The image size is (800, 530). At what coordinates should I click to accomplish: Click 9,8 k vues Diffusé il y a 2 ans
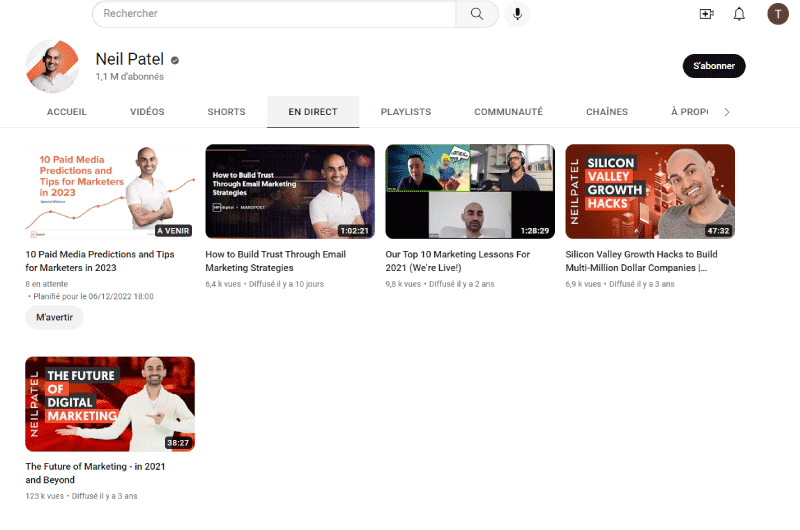pos(440,284)
